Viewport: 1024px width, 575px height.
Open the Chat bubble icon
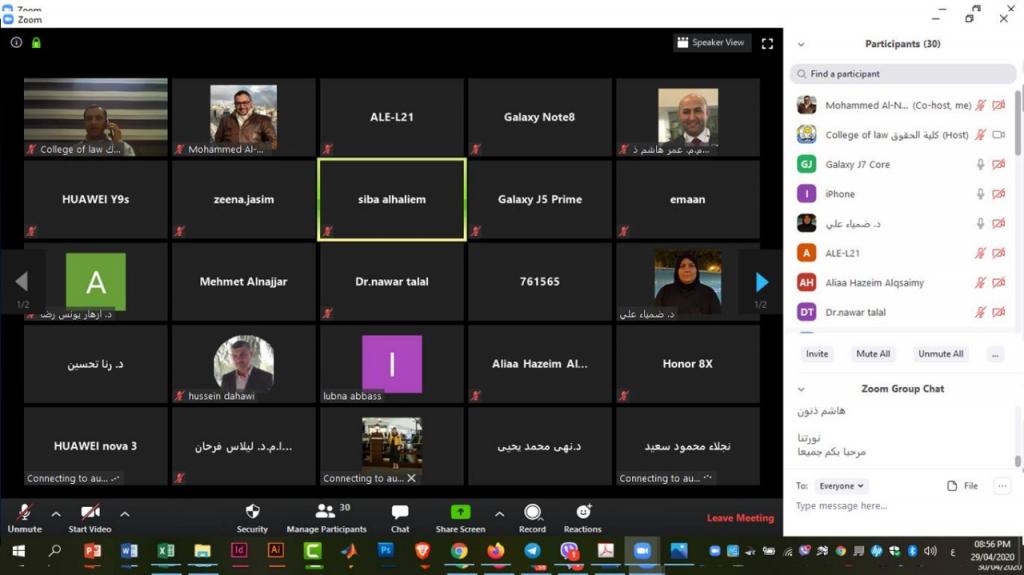400,512
